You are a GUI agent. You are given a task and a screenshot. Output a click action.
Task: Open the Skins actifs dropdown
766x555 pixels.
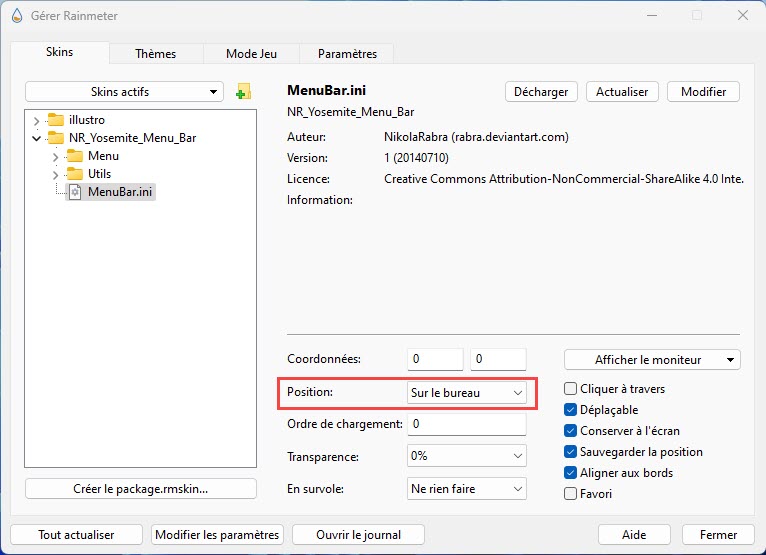pos(124,92)
